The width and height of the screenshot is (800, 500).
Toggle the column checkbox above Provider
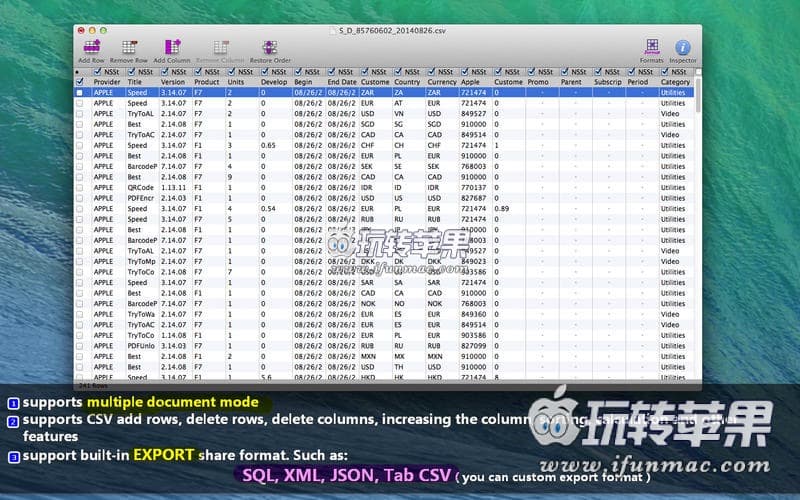[x=97, y=72]
